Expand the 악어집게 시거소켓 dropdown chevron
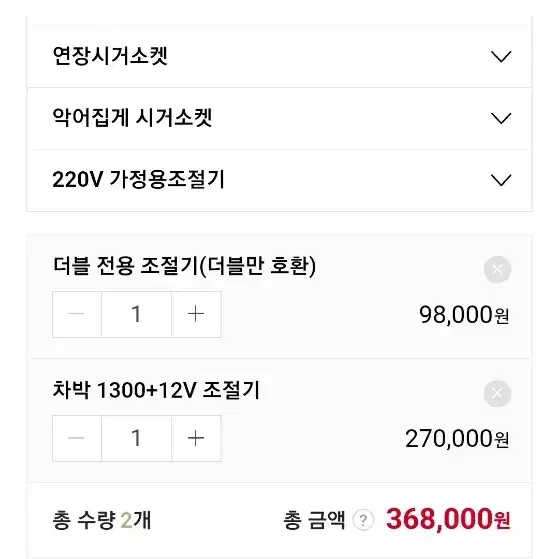Viewport: 559px width, 559px height. tap(501, 118)
